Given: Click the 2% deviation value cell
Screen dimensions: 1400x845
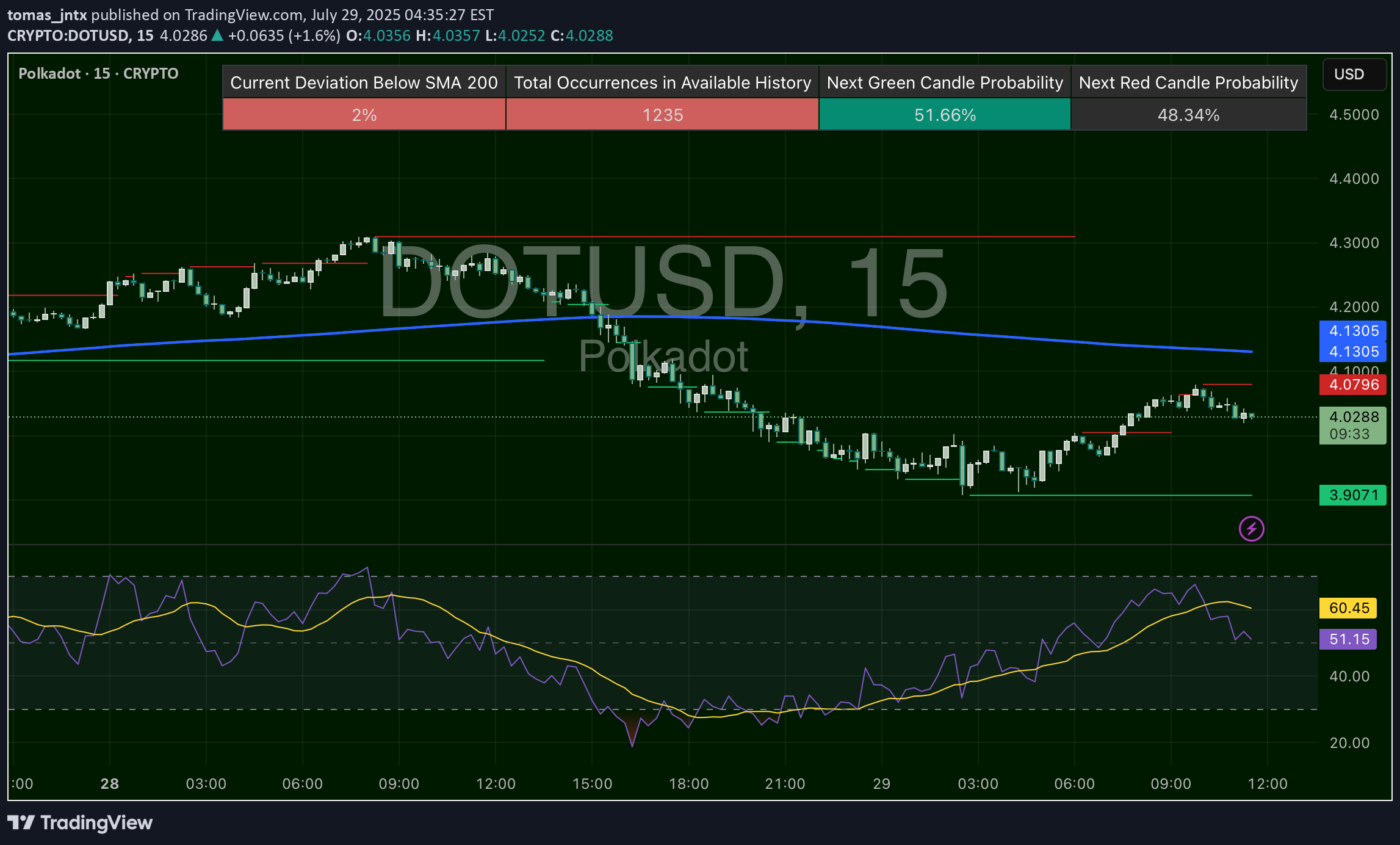Looking at the screenshot, I should (364, 115).
